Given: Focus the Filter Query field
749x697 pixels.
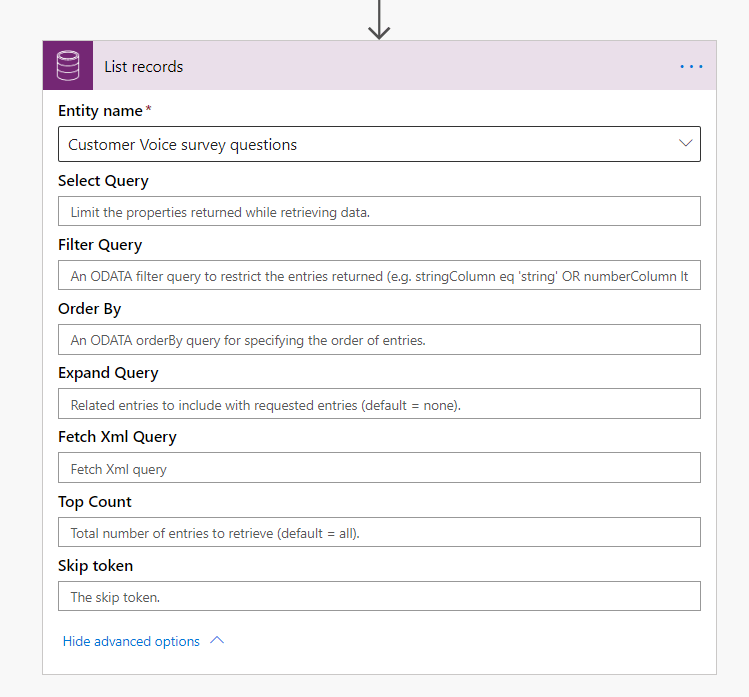Looking at the screenshot, I should click(x=379, y=275).
